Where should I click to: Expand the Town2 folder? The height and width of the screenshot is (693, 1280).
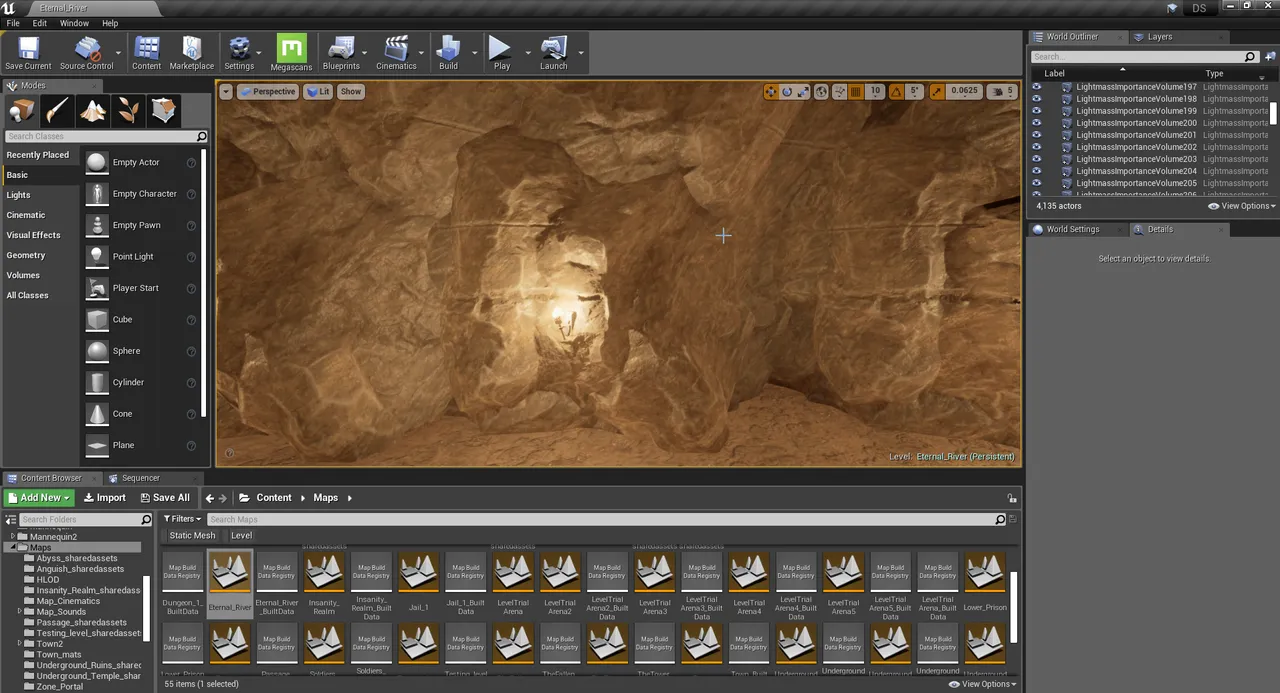tap(21, 644)
